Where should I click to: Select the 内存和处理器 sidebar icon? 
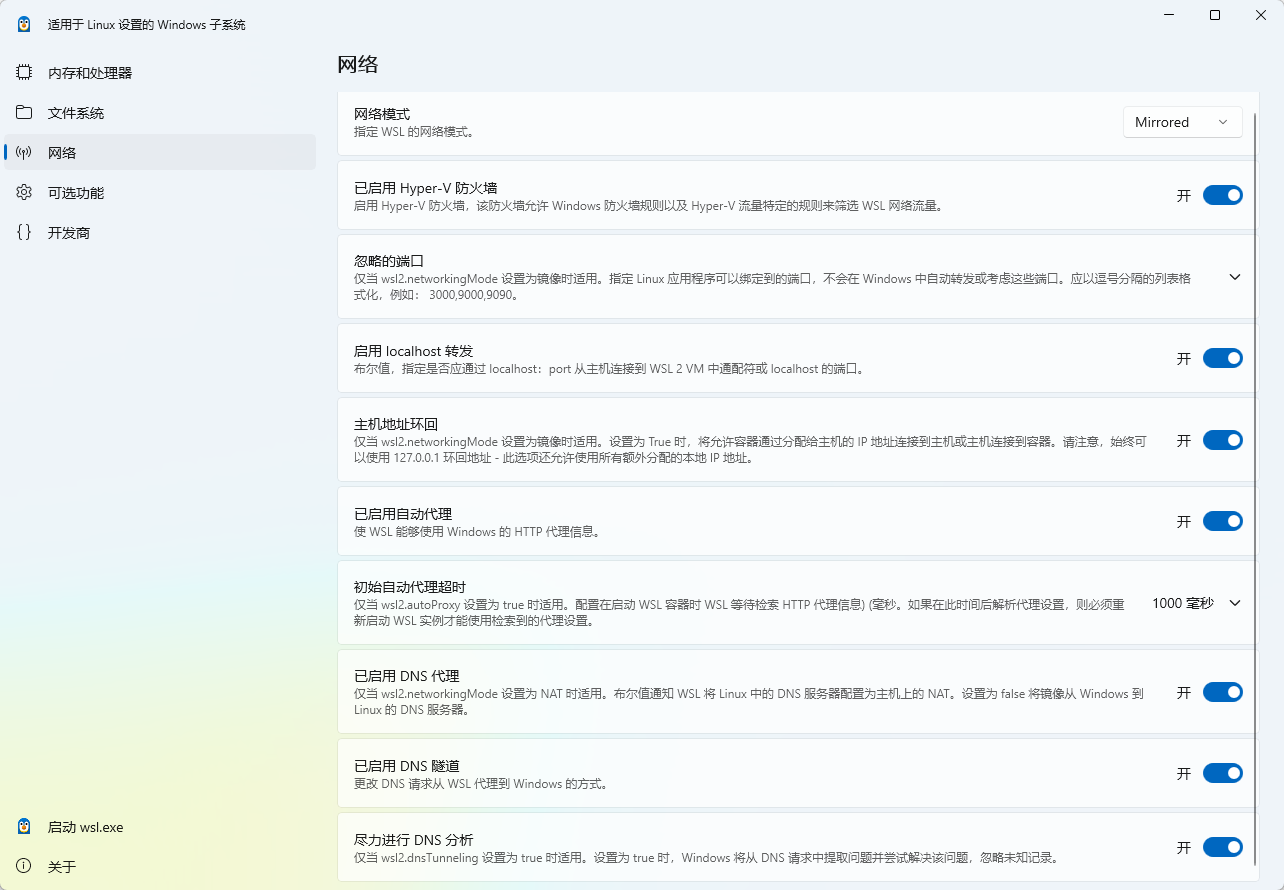[x=24, y=71]
